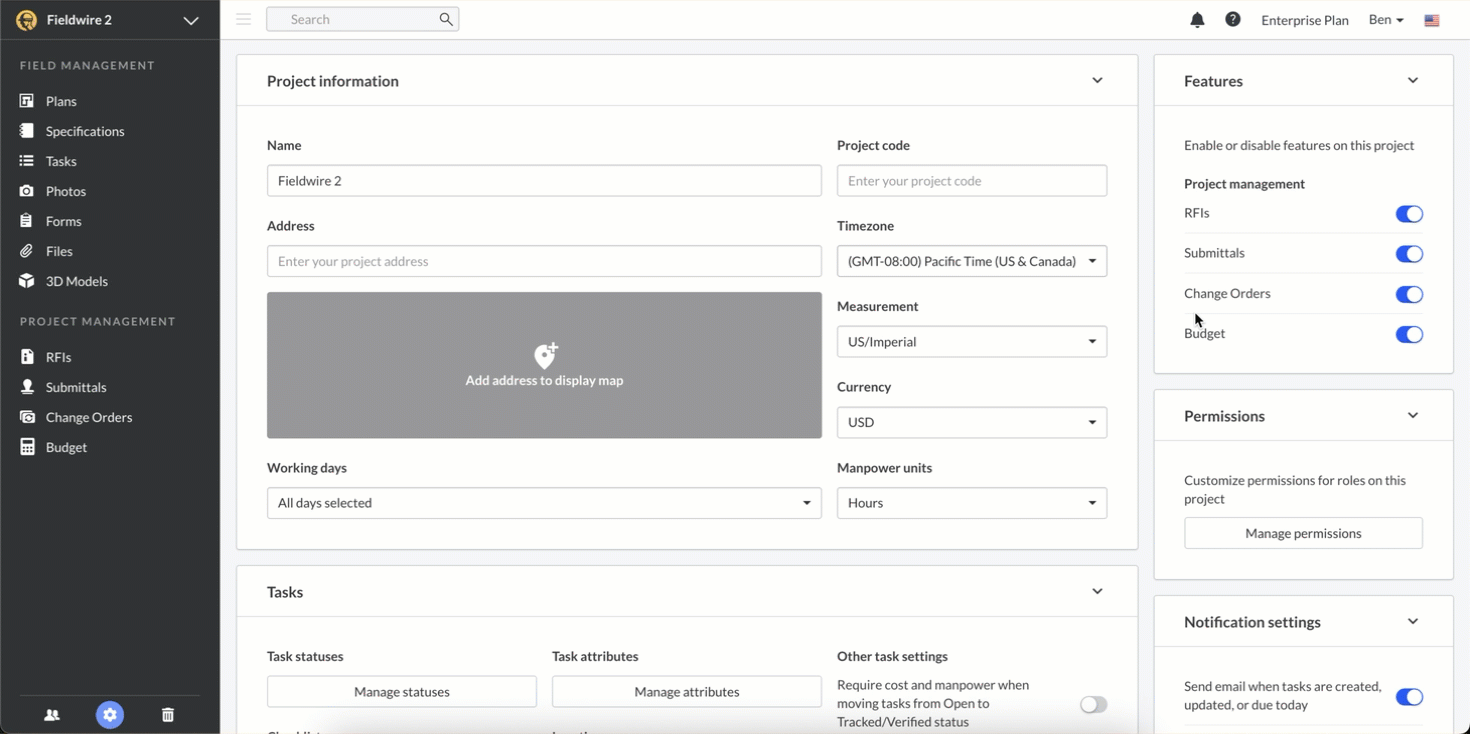Screen dimensions: 1470x734
Task: Click the Manage statuses button
Action: [401, 692]
